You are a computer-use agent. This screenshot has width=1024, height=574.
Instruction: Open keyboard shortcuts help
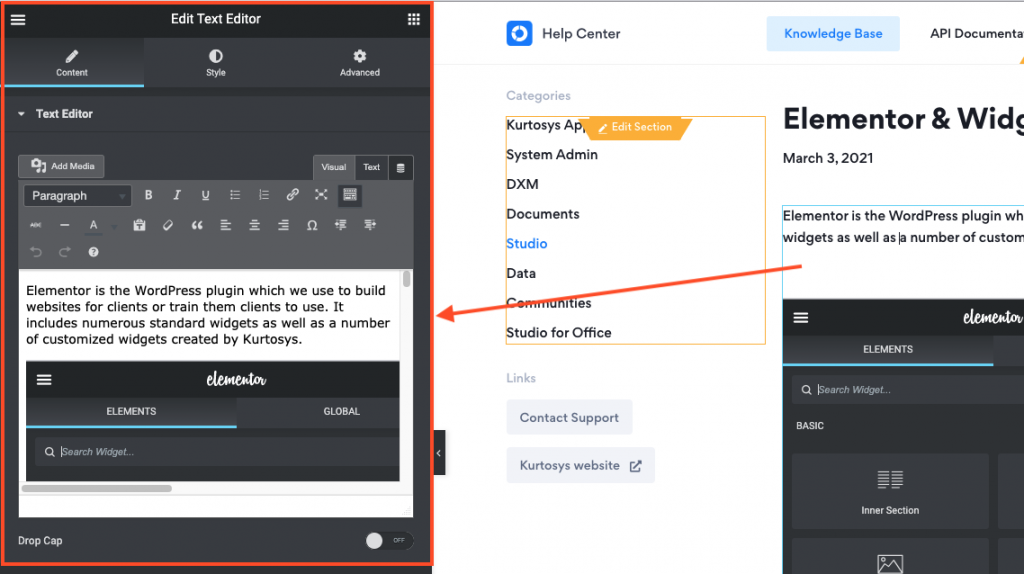tap(93, 252)
